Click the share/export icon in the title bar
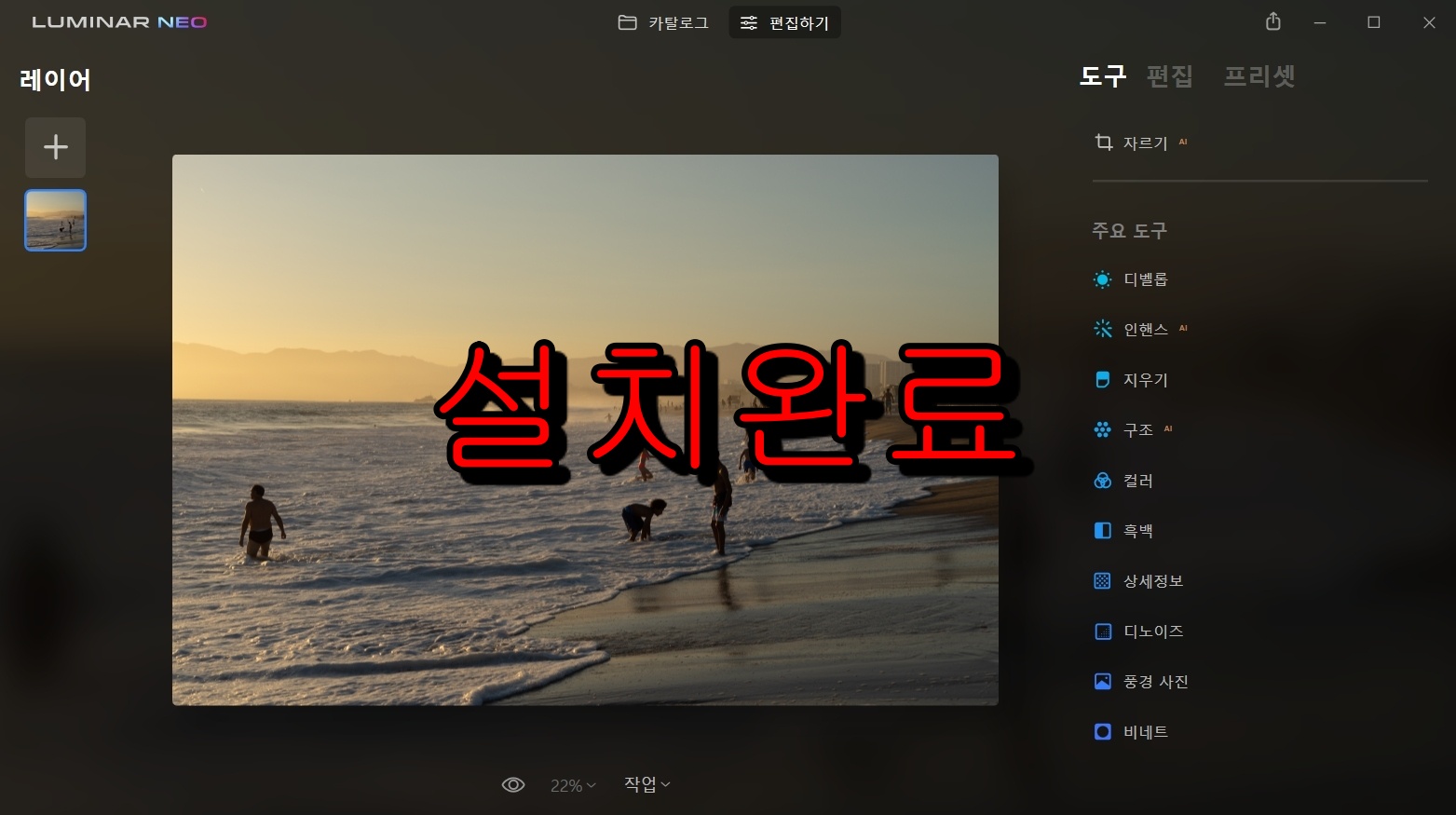 pyautogui.click(x=1272, y=21)
